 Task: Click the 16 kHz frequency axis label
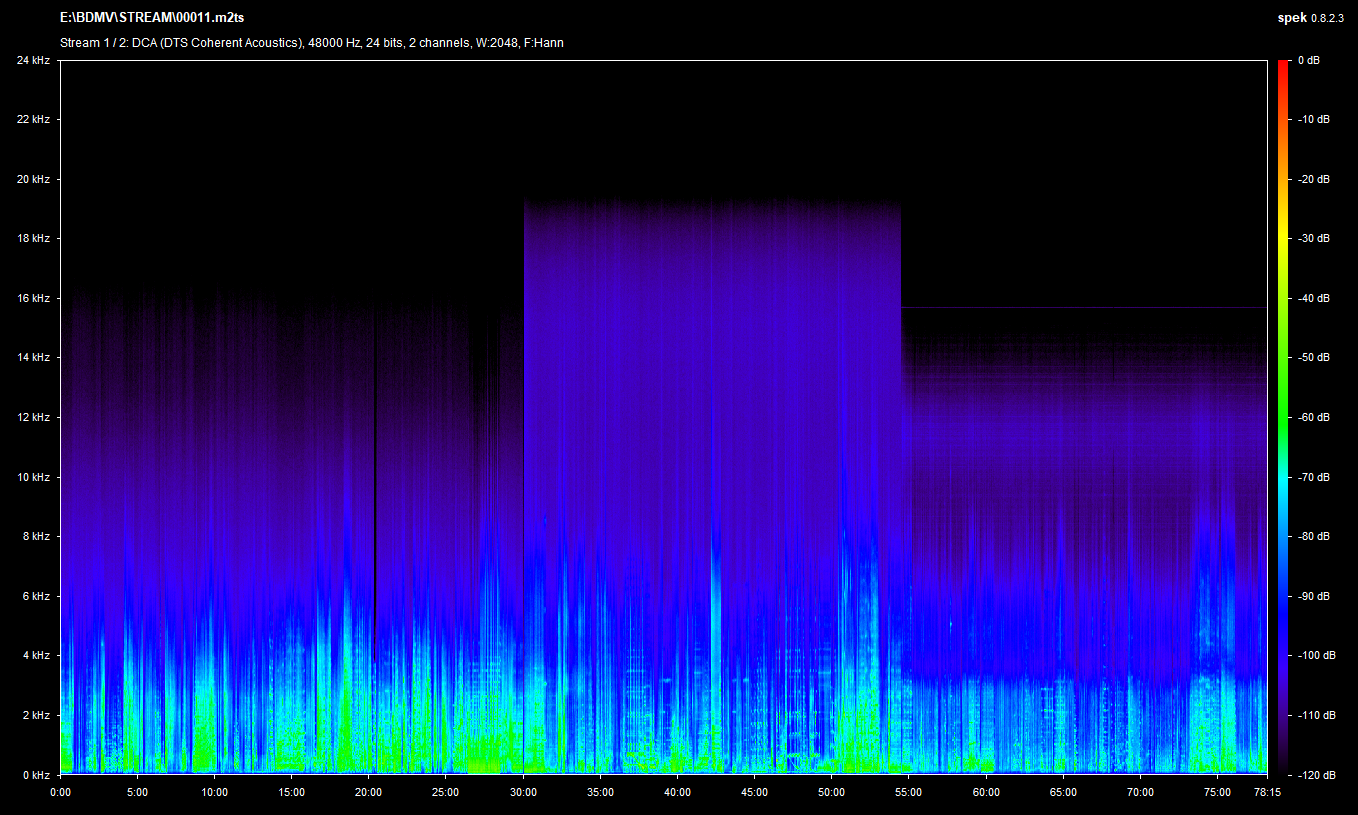33,298
